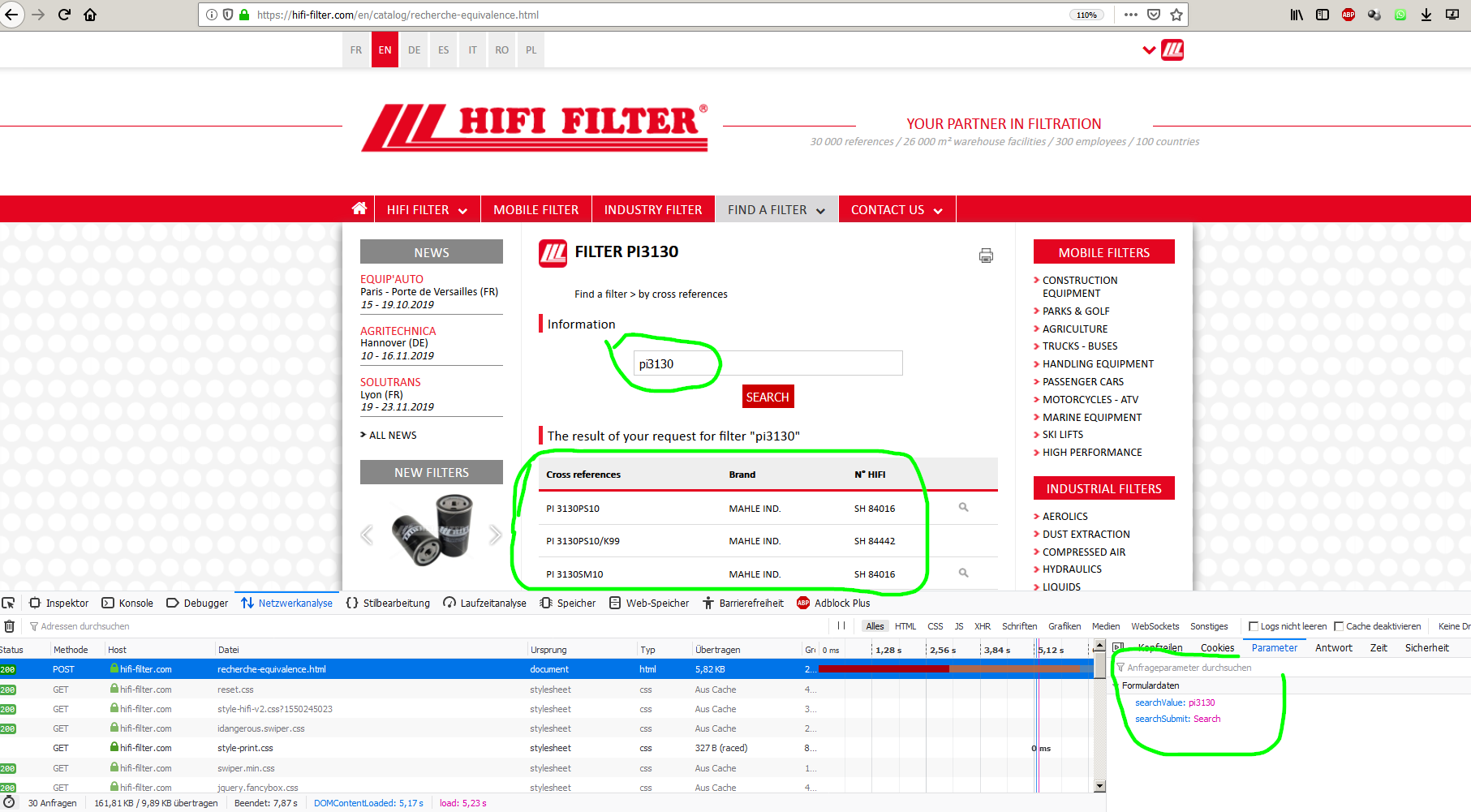This screenshot has height=812, width=1471.
Task: Open the browser library icon
Action: click(1297, 15)
